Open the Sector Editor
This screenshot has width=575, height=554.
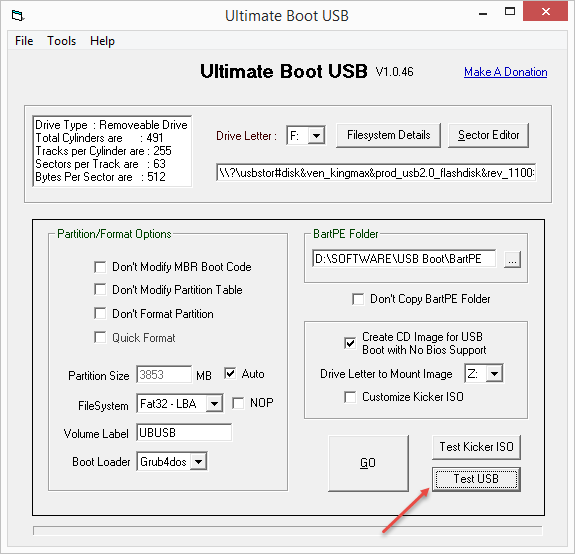pyautogui.click(x=488, y=135)
